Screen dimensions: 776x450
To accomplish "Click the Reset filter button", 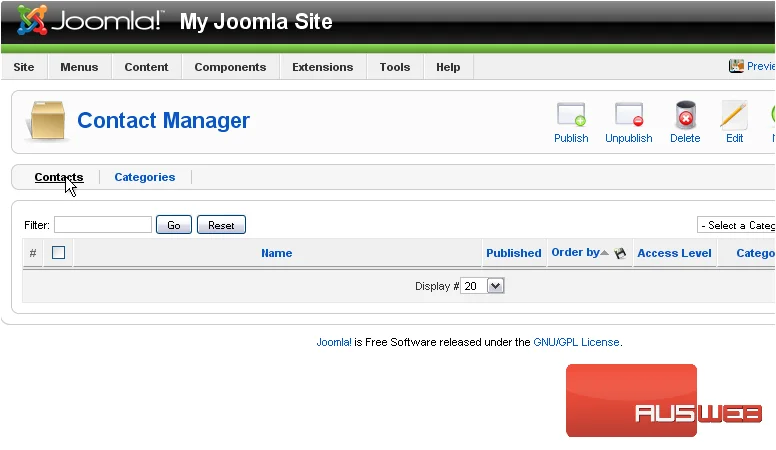I will pyautogui.click(x=221, y=225).
